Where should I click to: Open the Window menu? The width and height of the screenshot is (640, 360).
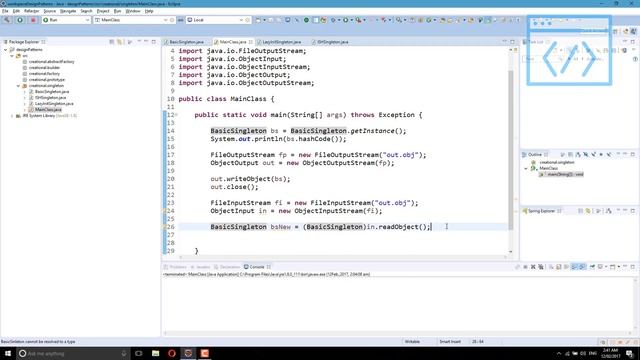[133, 11]
